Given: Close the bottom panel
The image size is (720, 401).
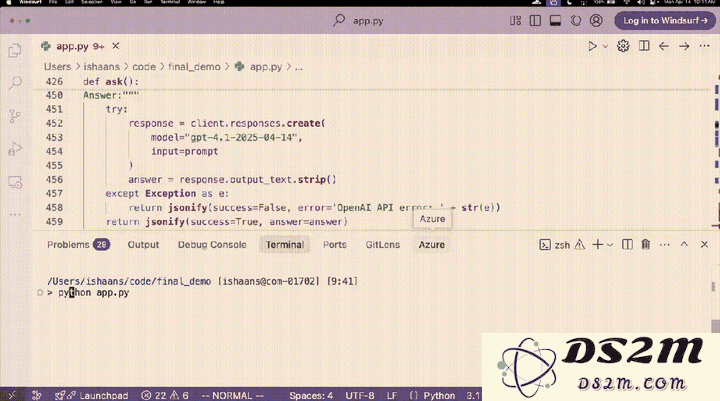Looking at the screenshot, I should pos(704,244).
